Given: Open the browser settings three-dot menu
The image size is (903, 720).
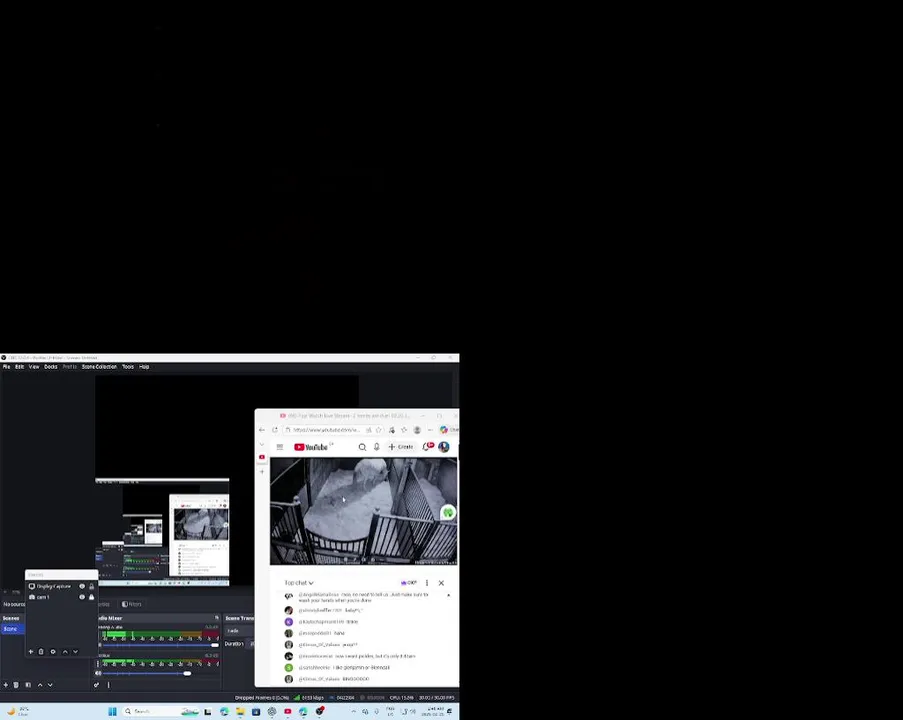Looking at the screenshot, I should click(430, 430).
